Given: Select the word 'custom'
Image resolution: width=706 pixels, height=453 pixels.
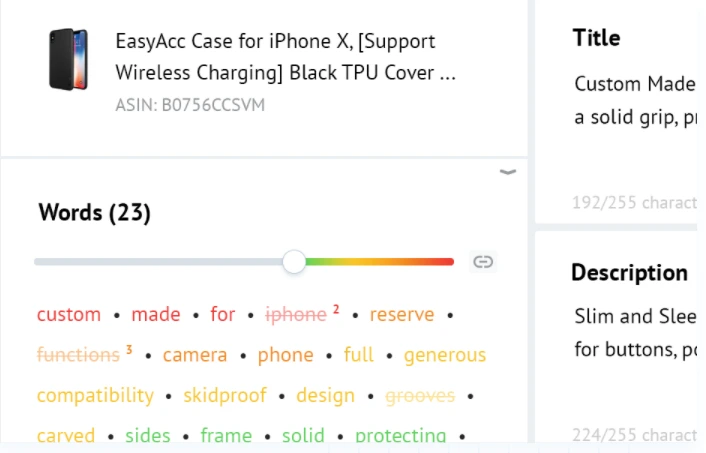Looking at the screenshot, I should tap(69, 314).
